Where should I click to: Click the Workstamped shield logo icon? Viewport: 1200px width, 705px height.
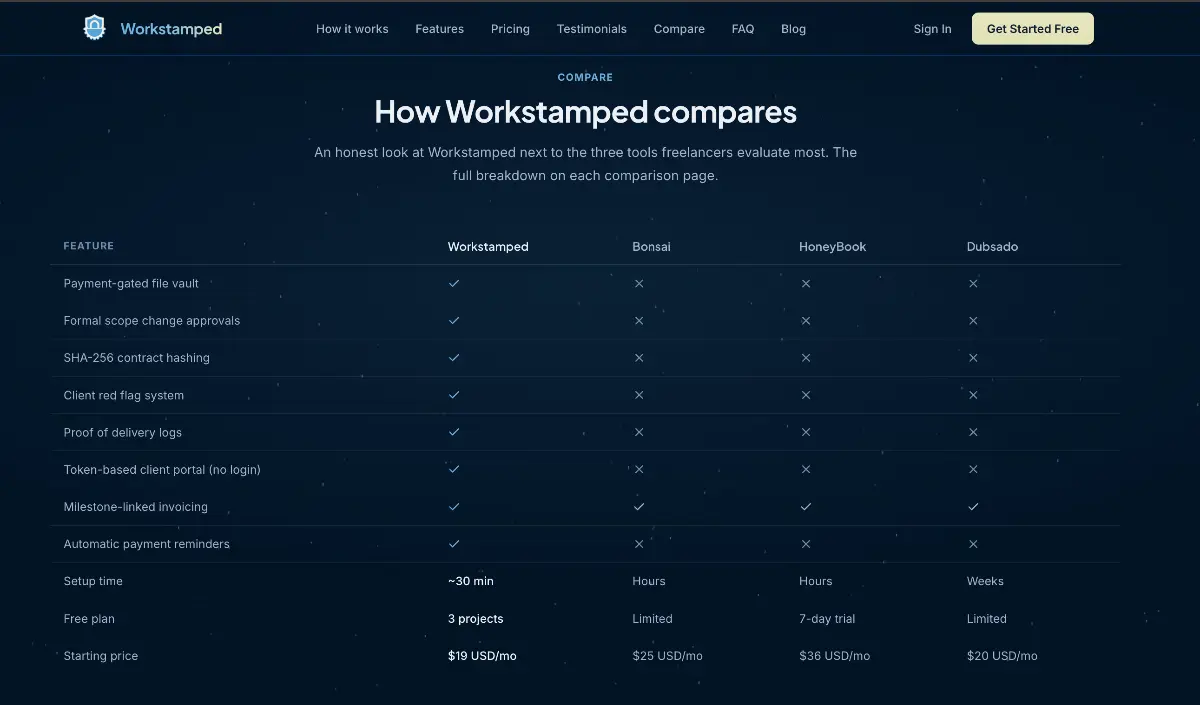[x=95, y=28]
